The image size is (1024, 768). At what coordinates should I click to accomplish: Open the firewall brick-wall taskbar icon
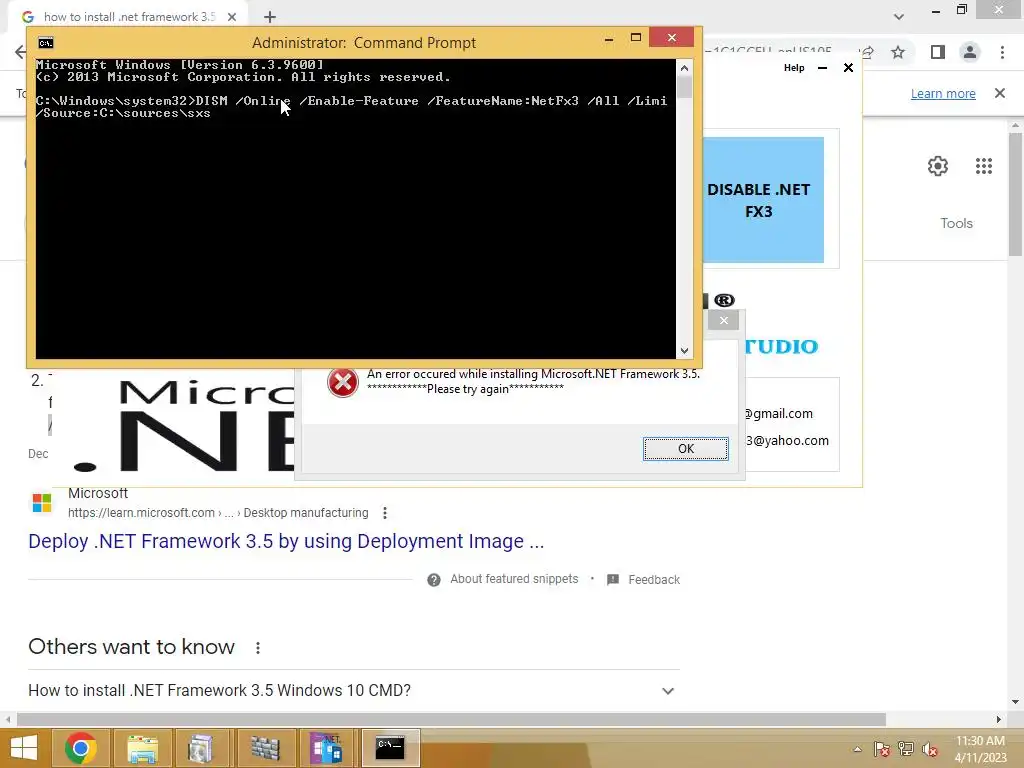pos(265,748)
